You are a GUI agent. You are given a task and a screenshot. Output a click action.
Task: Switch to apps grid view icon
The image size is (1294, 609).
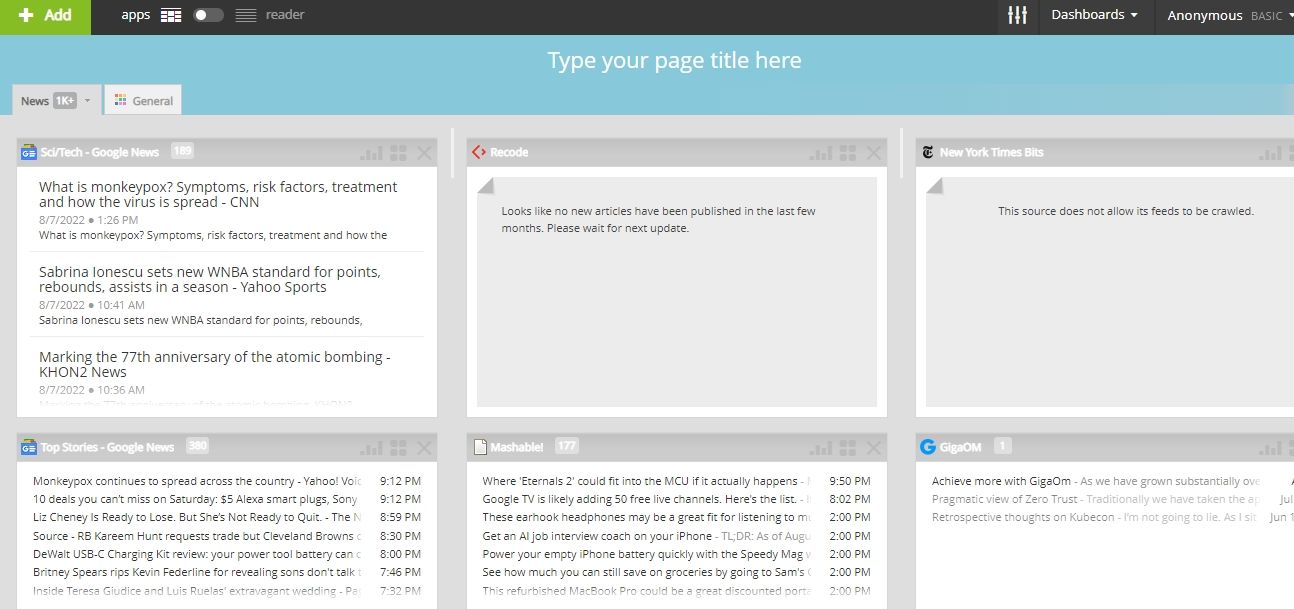(x=172, y=15)
